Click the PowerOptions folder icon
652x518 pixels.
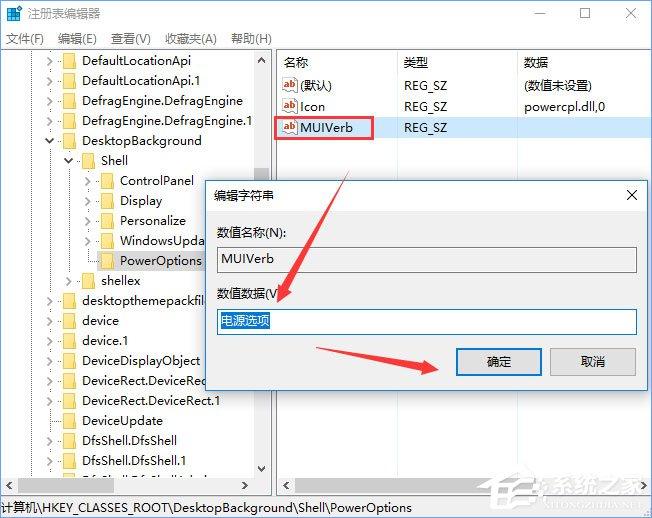(108, 261)
